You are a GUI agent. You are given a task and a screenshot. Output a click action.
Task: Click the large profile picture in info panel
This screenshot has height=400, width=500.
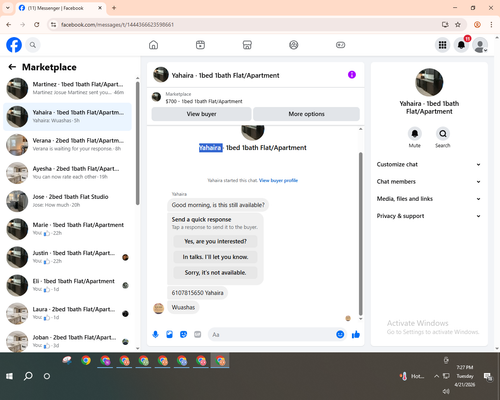429,82
